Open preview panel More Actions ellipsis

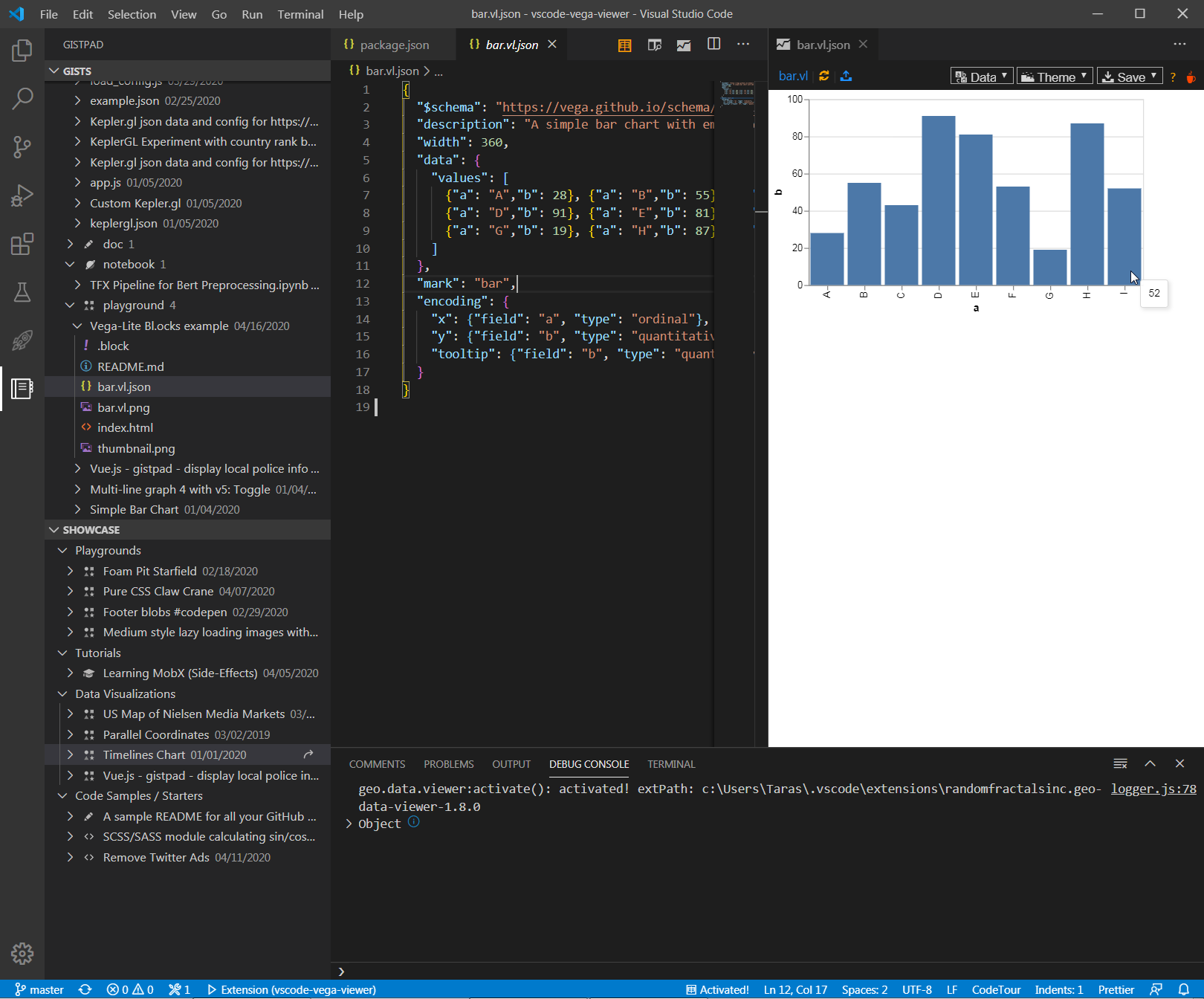click(x=1179, y=45)
